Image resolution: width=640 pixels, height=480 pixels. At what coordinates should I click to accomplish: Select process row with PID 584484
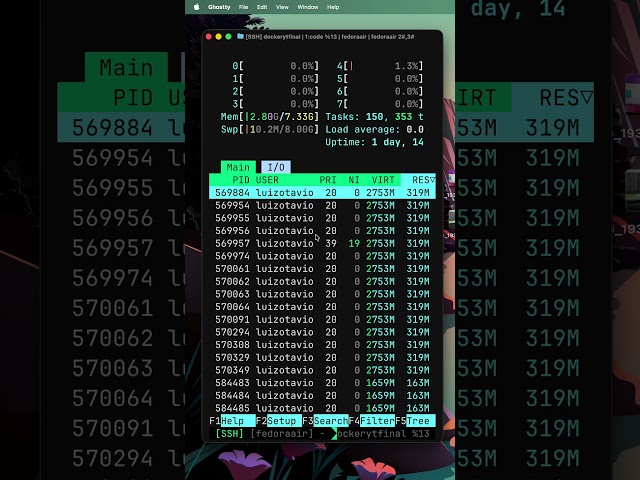click(x=322, y=395)
